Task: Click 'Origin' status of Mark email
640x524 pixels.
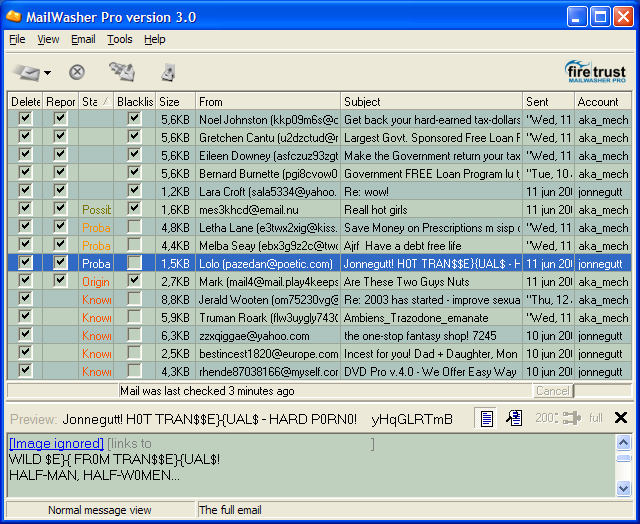Action: click(96, 282)
